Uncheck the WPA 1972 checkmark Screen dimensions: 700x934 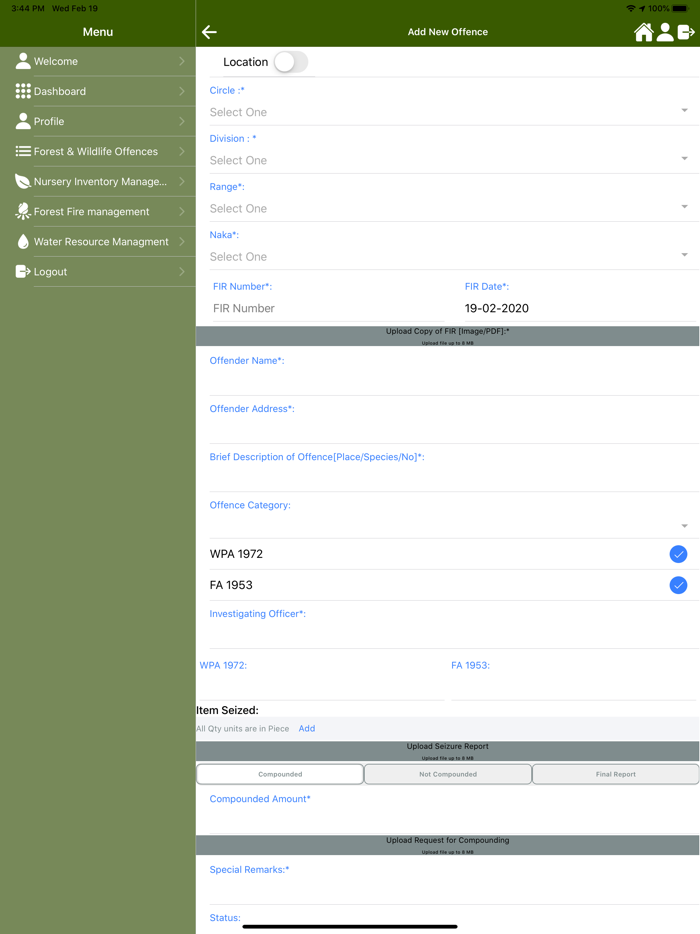pyautogui.click(x=678, y=554)
